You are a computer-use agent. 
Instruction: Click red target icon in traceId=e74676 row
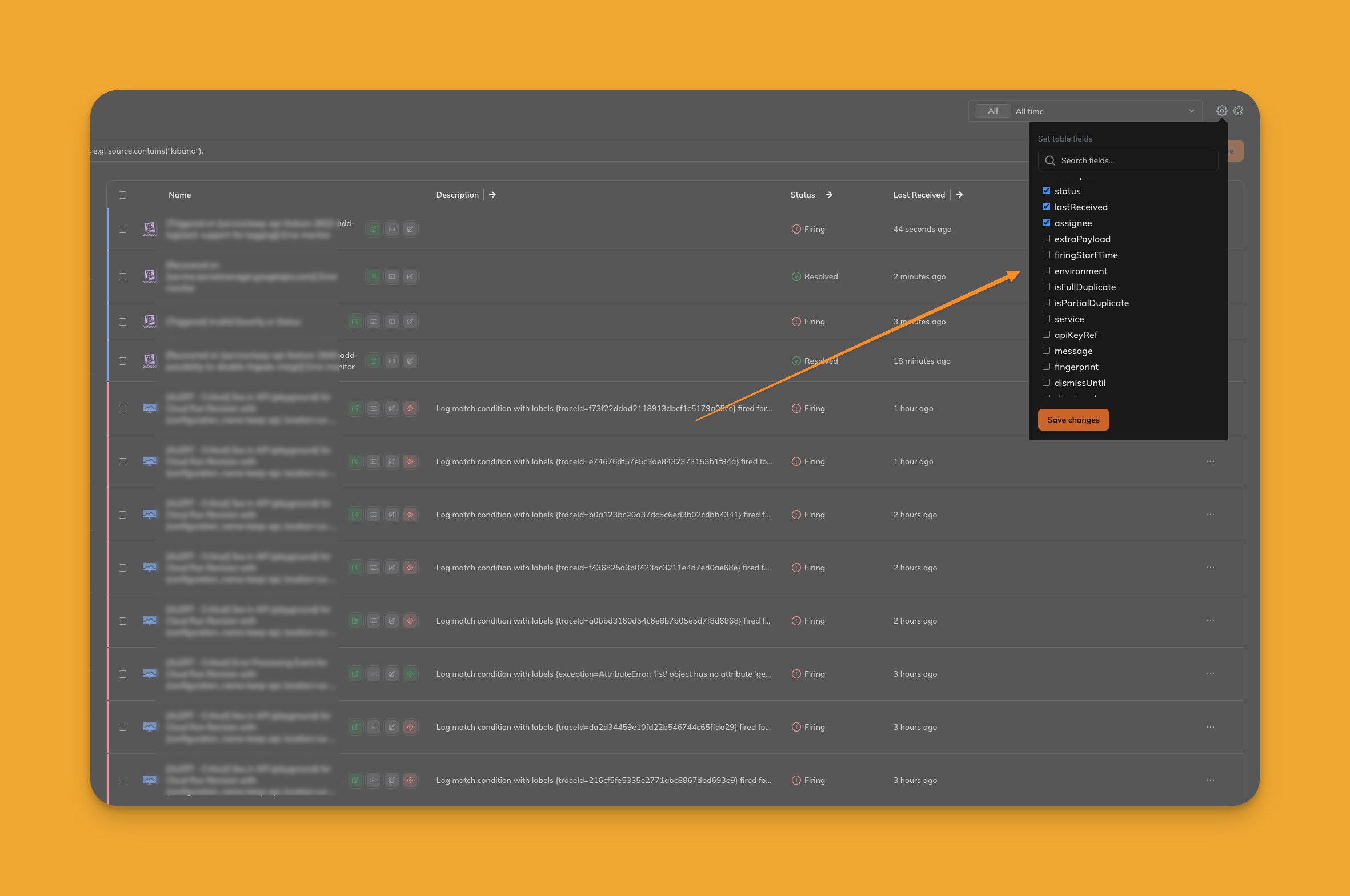[x=410, y=462]
